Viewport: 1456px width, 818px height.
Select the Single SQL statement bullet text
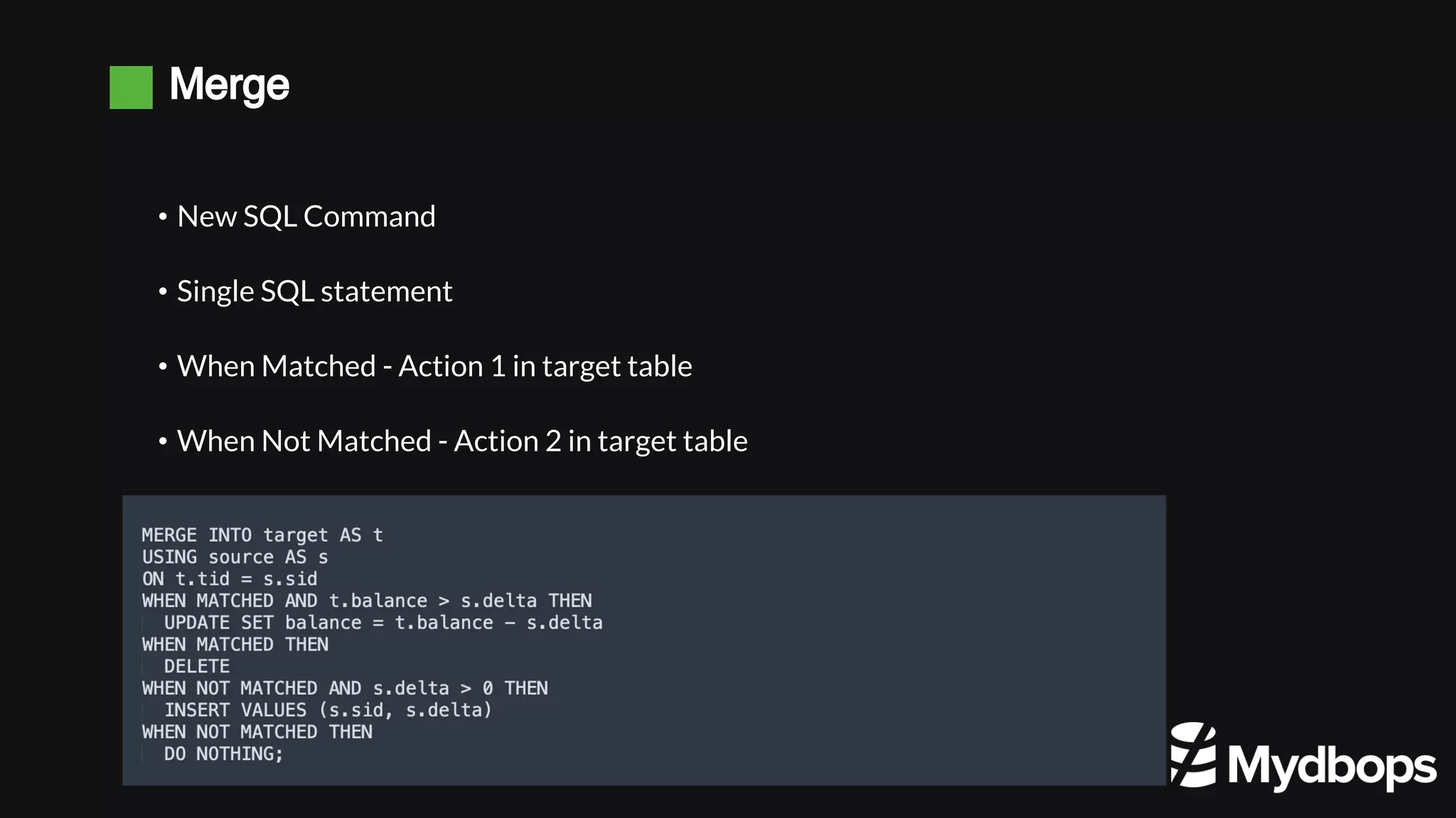pyautogui.click(x=314, y=291)
